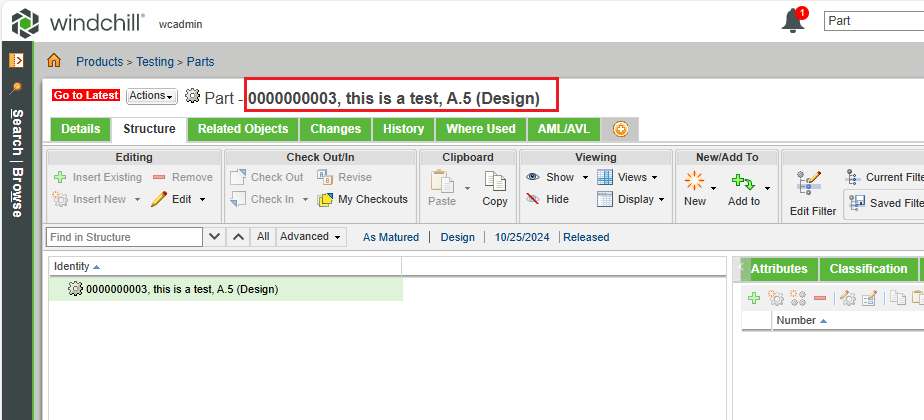Add a new tab with orange plus
The height and width of the screenshot is (420, 924).
coord(621,129)
